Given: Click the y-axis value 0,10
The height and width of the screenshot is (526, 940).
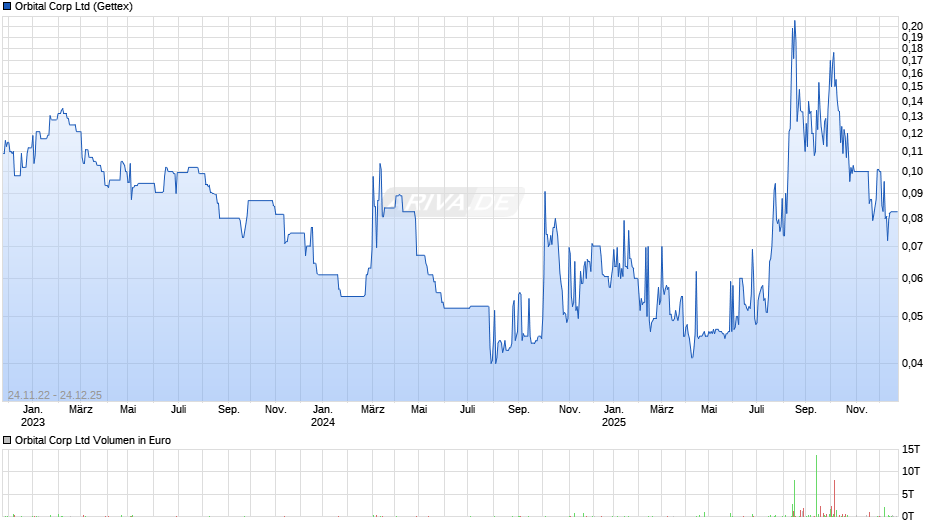Looking at the screenshot, I should [x=912, y=171].
